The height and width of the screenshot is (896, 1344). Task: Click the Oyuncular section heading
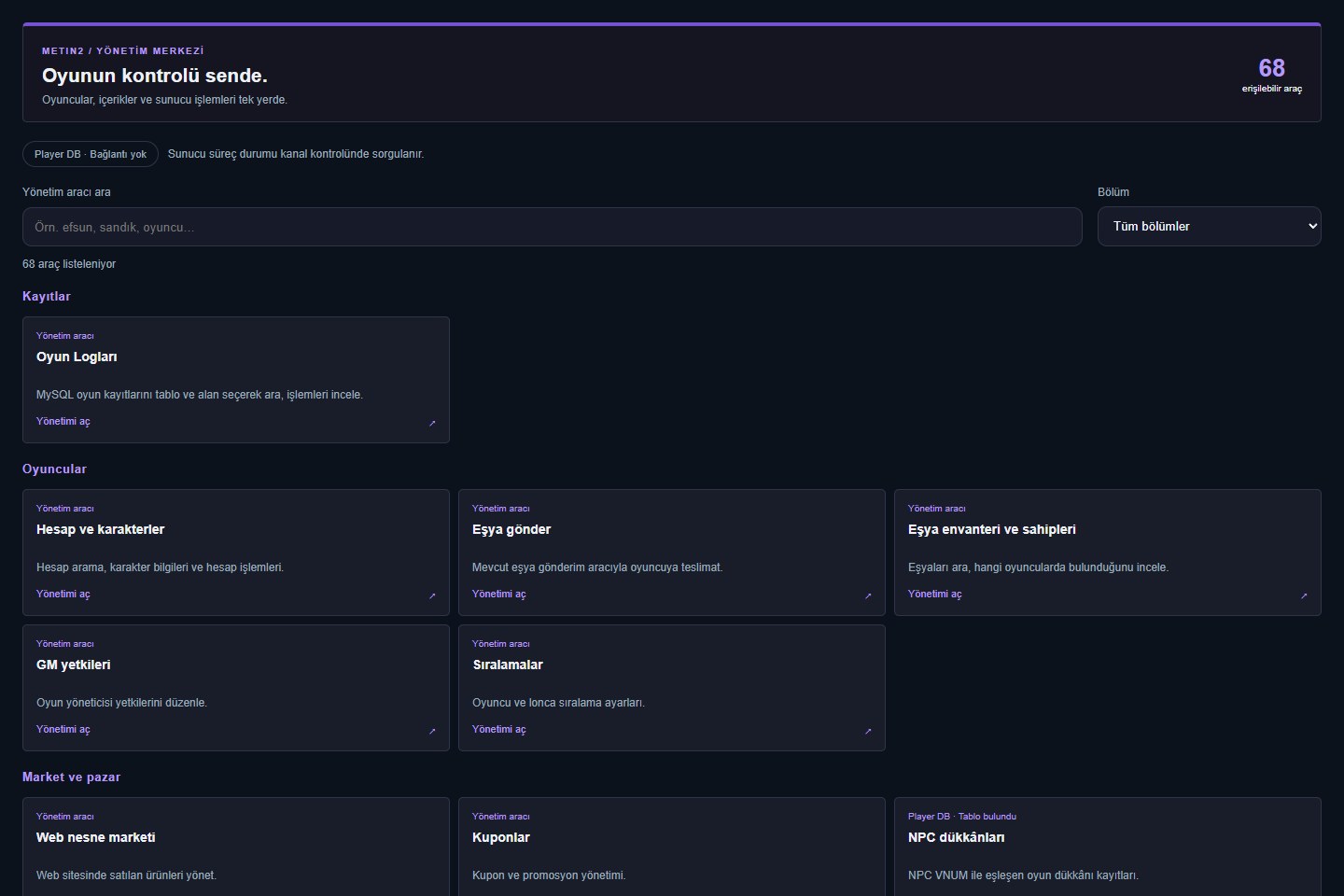54,469
